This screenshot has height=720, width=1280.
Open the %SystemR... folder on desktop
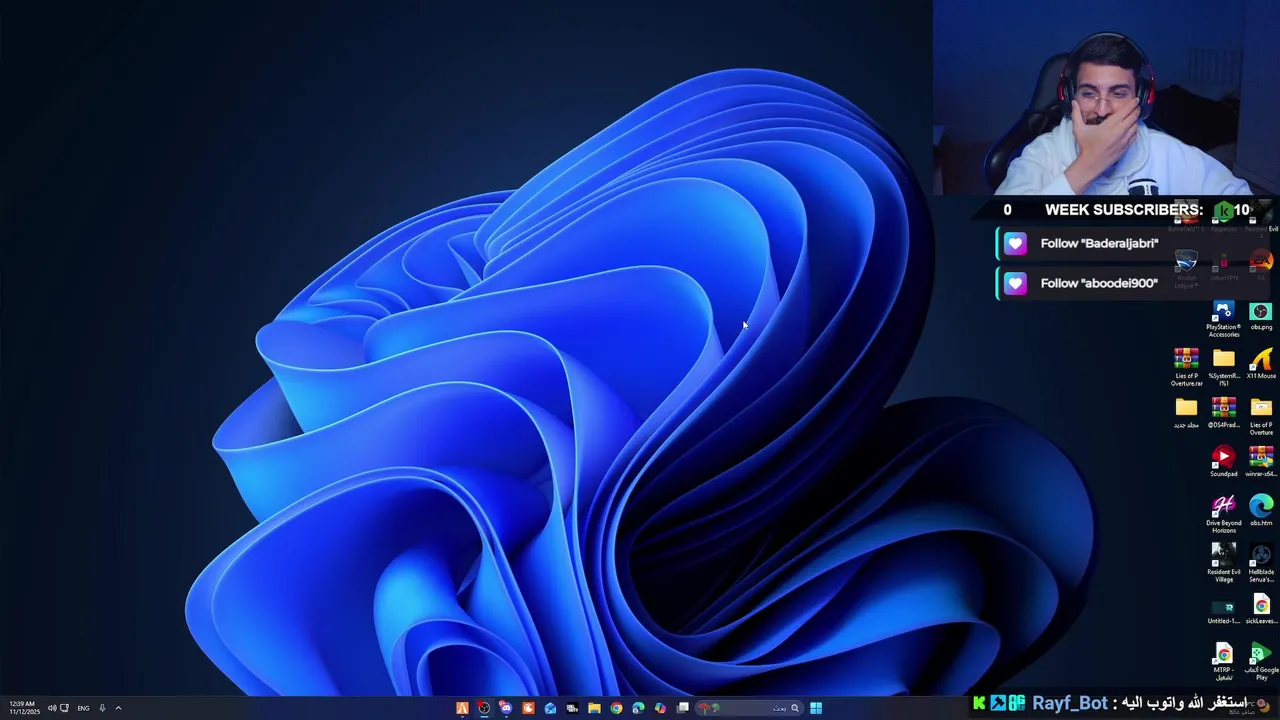(x=1224, y=368)
